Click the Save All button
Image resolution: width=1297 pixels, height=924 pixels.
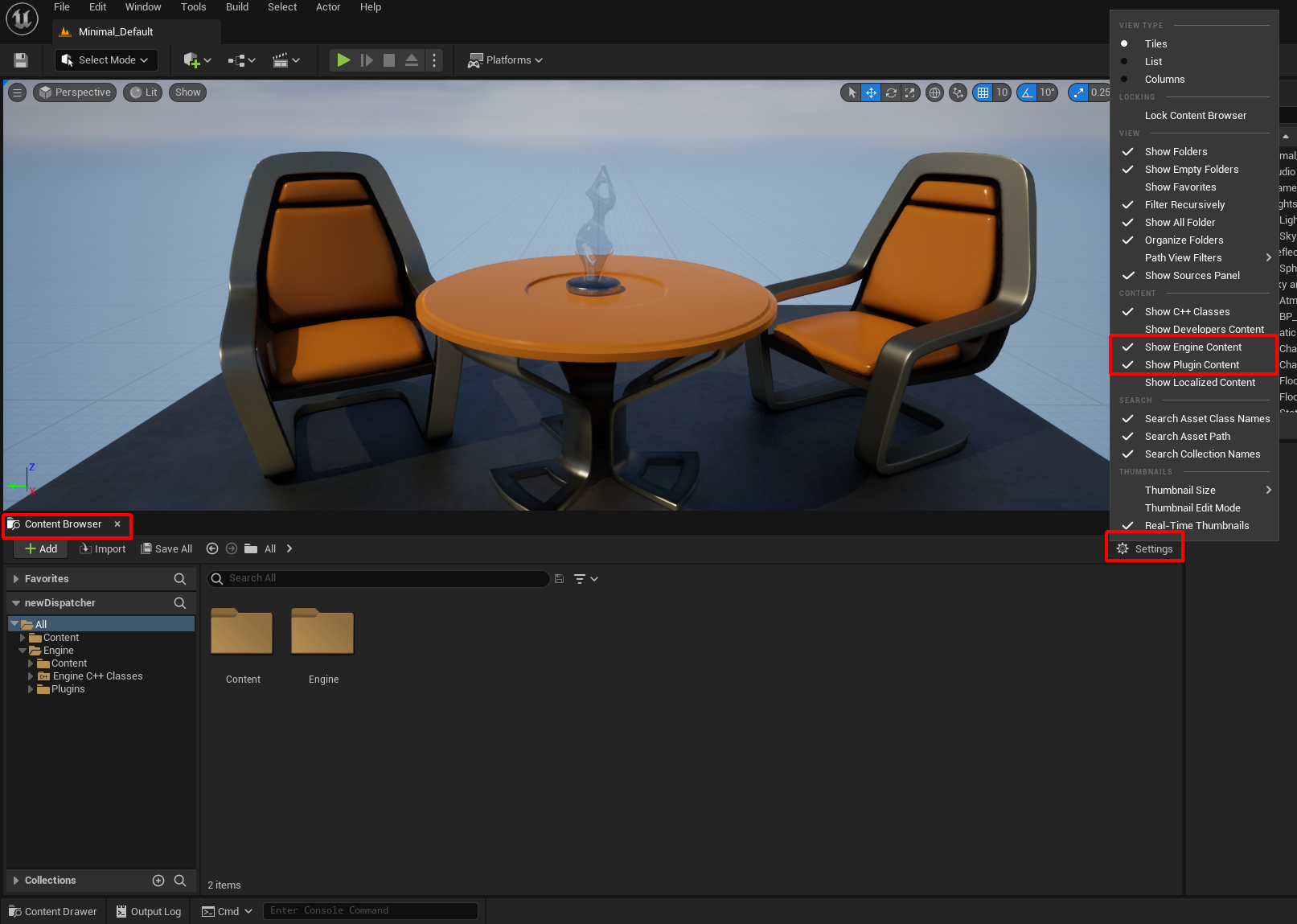(166, 549)
